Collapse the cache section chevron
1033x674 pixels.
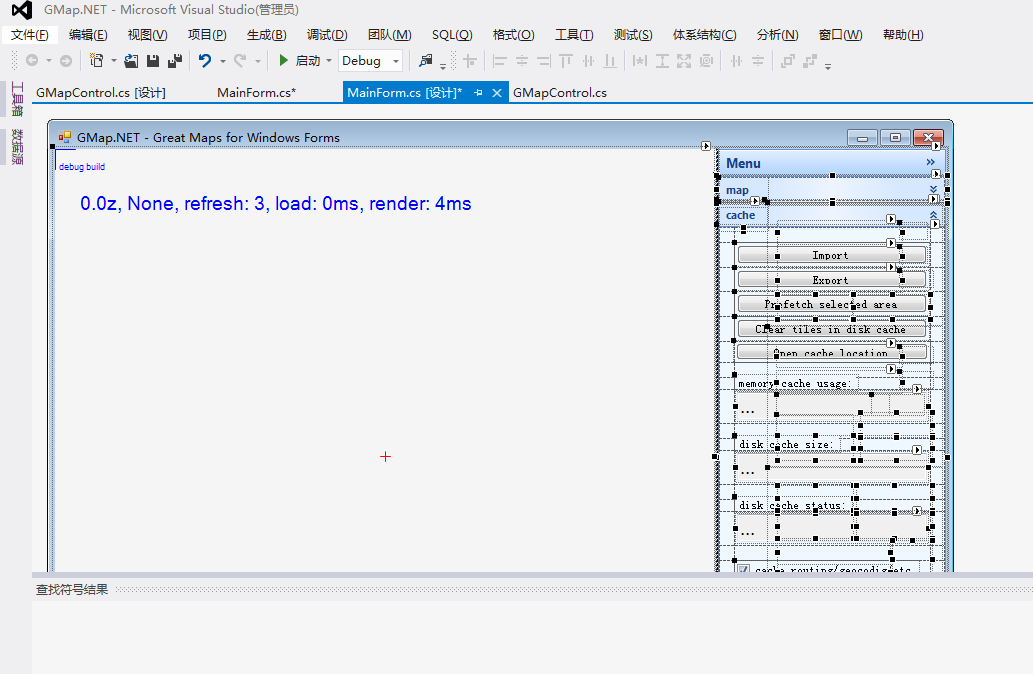934,215
